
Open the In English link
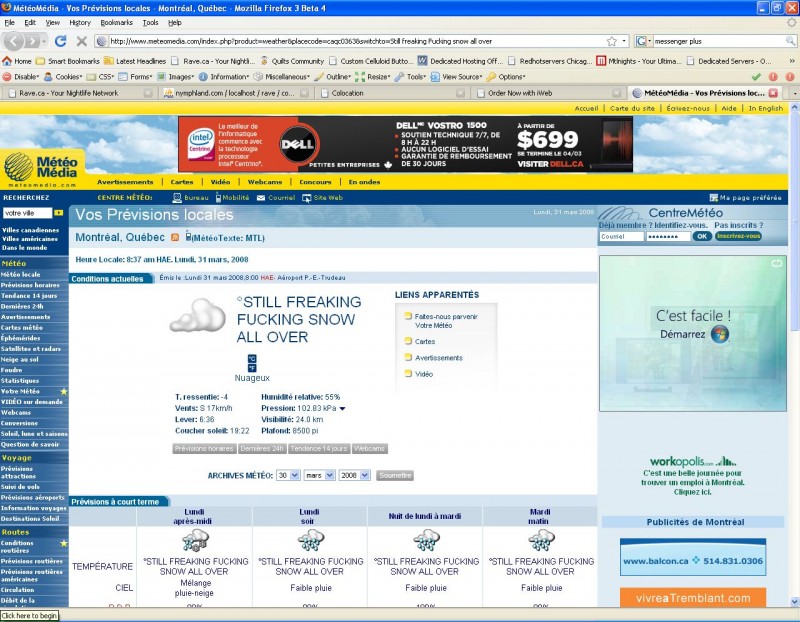click(x=765, y=108)
